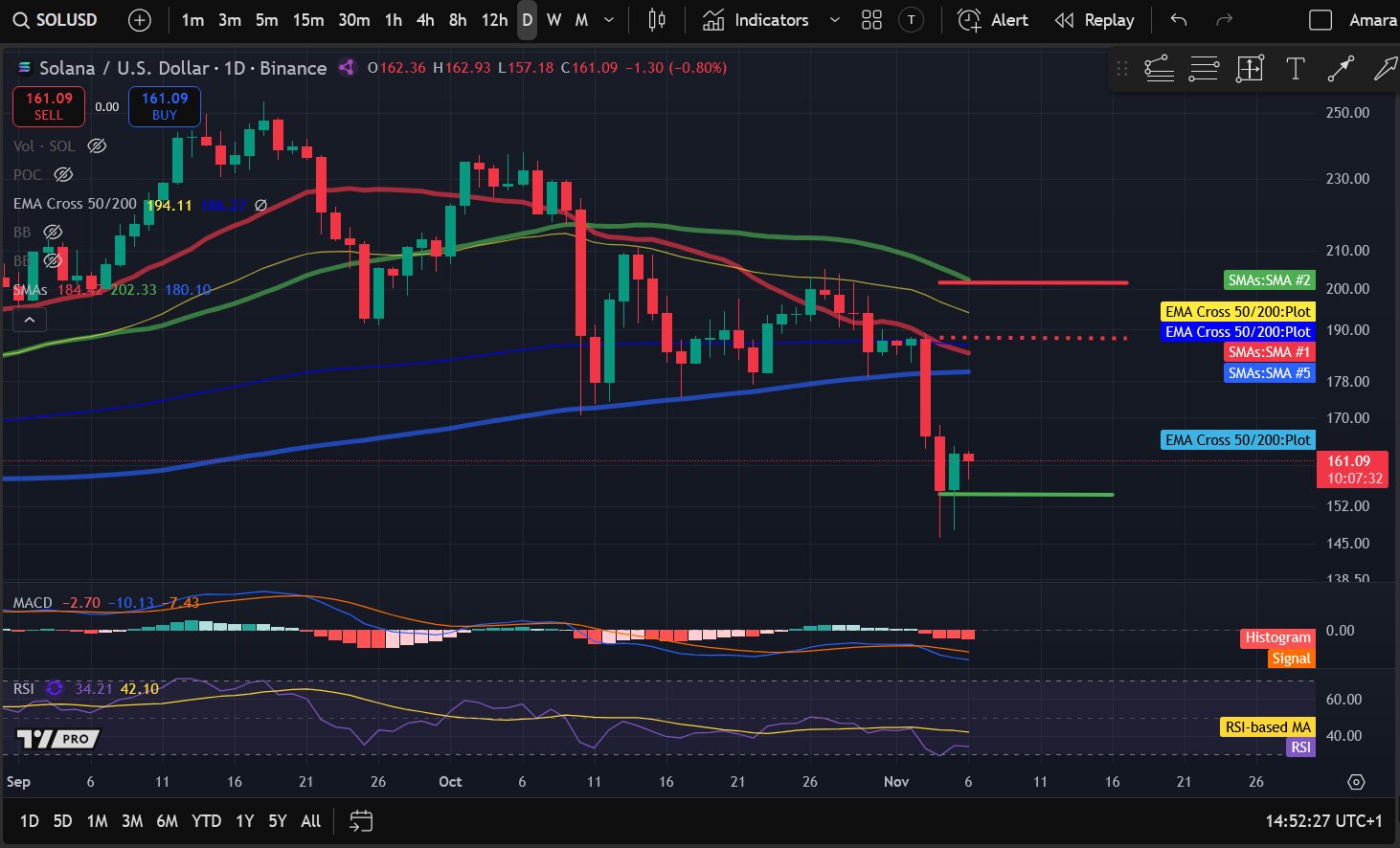Open the chart style icon beside the timeframes
The width and height of the screenshot is (1400, 848).
click(x=657, y=19)
